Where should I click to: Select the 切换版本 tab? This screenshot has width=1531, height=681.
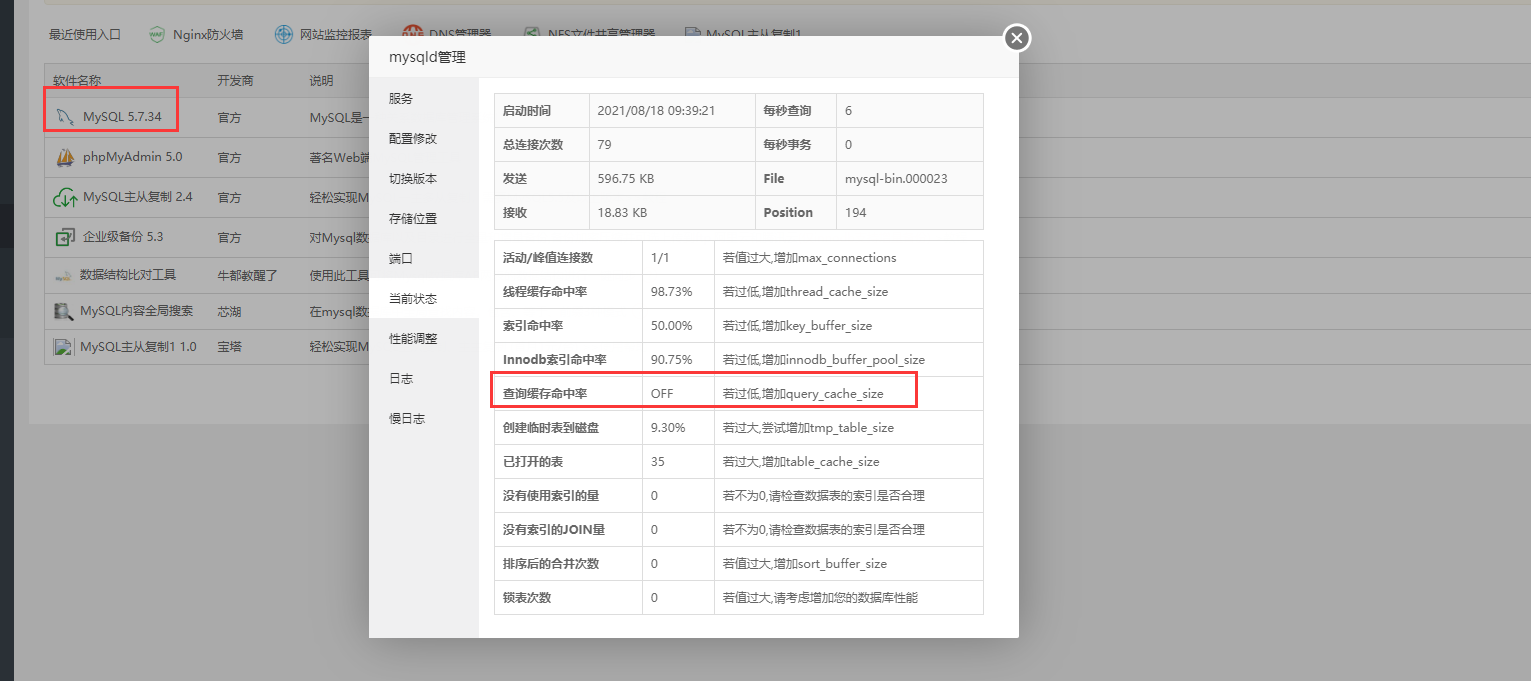click(x=413, y=178)
